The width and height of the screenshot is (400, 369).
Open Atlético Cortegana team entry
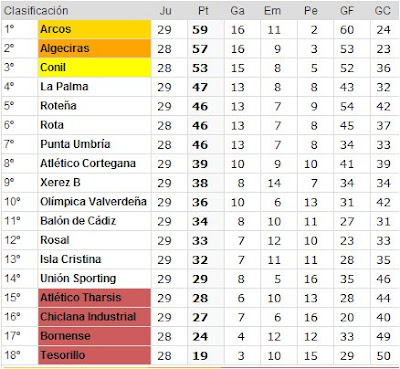[88, 163]
